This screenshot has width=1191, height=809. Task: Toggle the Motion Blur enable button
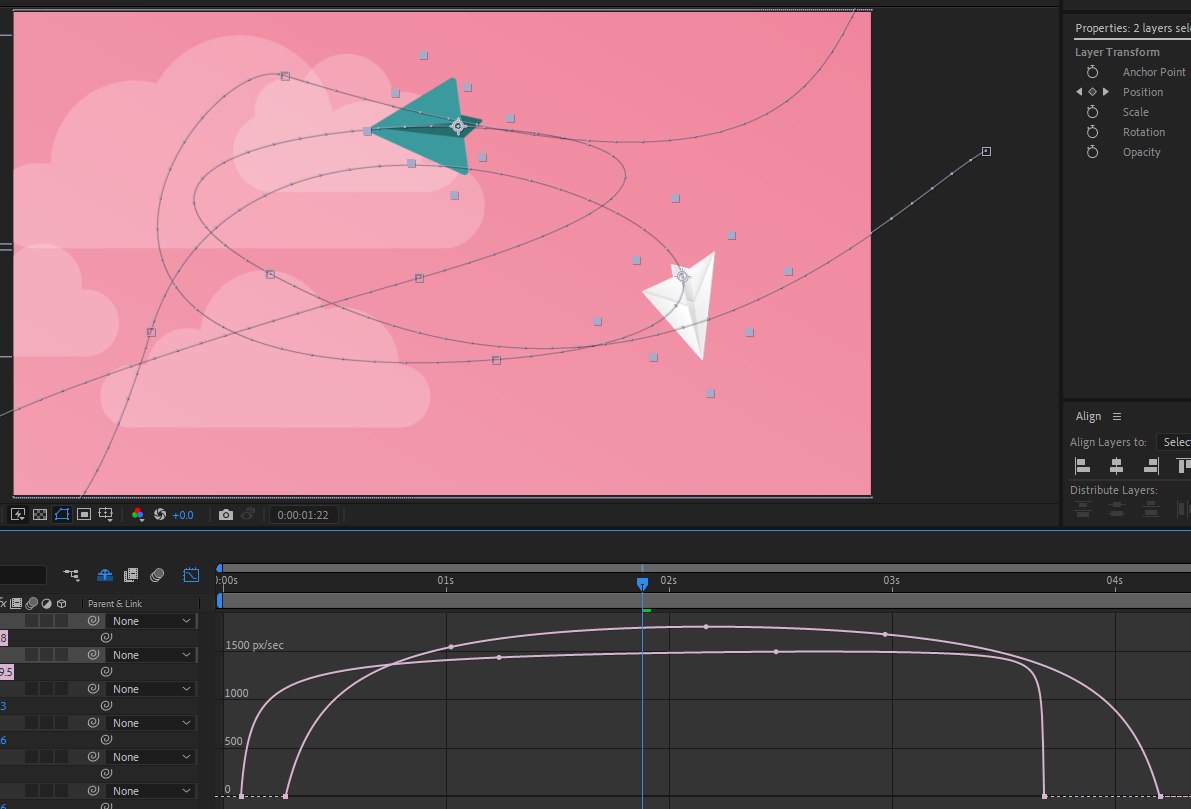point(157,575)
